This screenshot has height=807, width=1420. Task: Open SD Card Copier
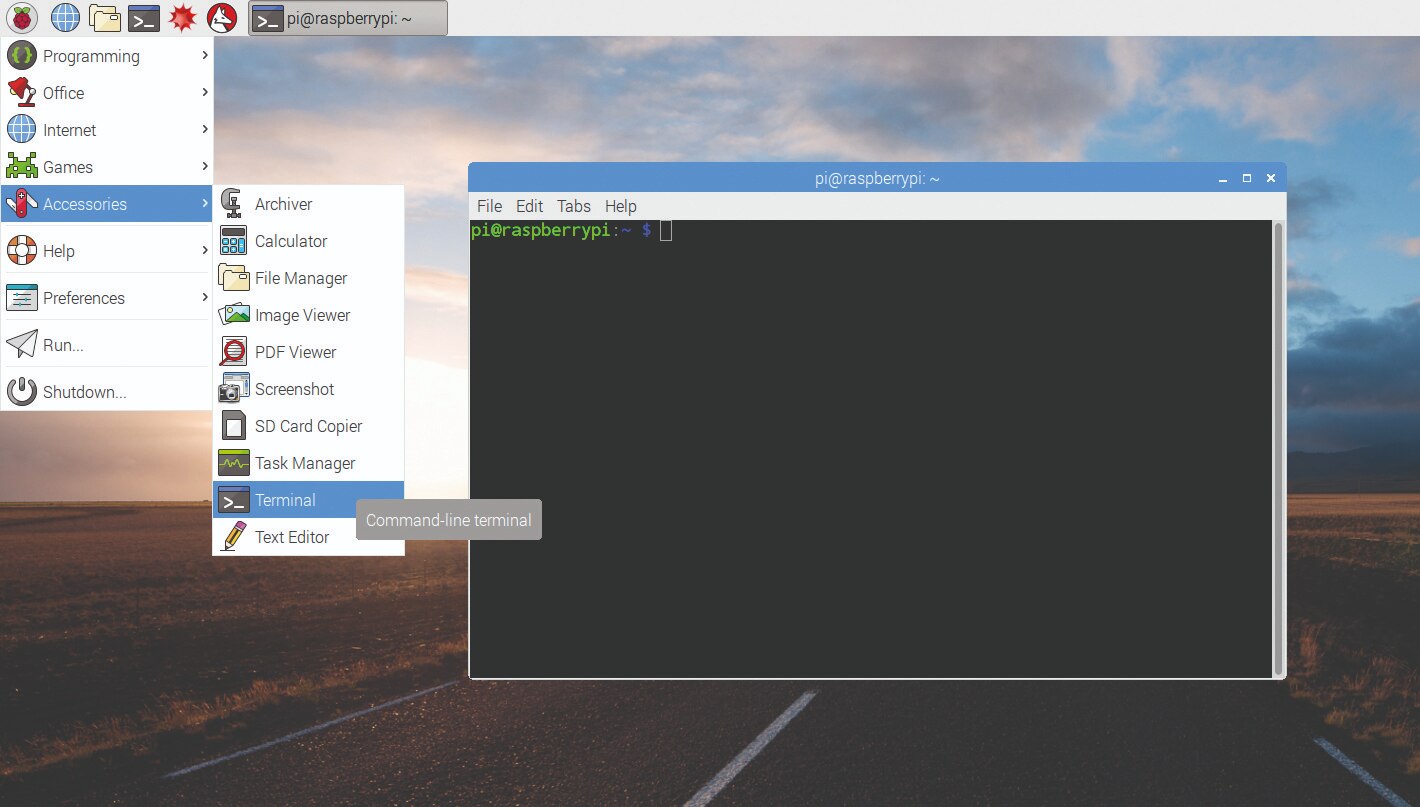tap(308, 426)
